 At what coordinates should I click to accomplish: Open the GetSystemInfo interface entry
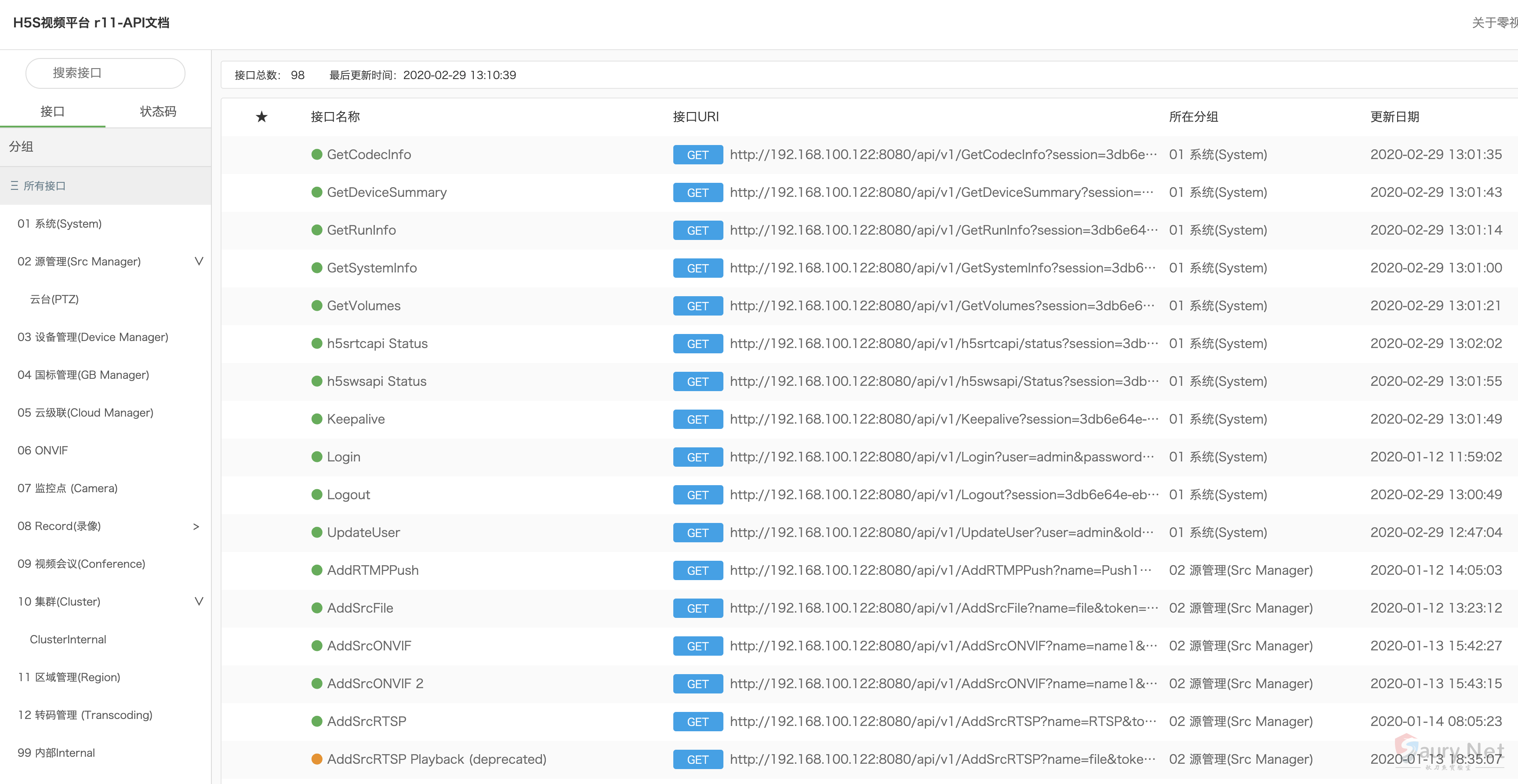click(x=371, y=268)
